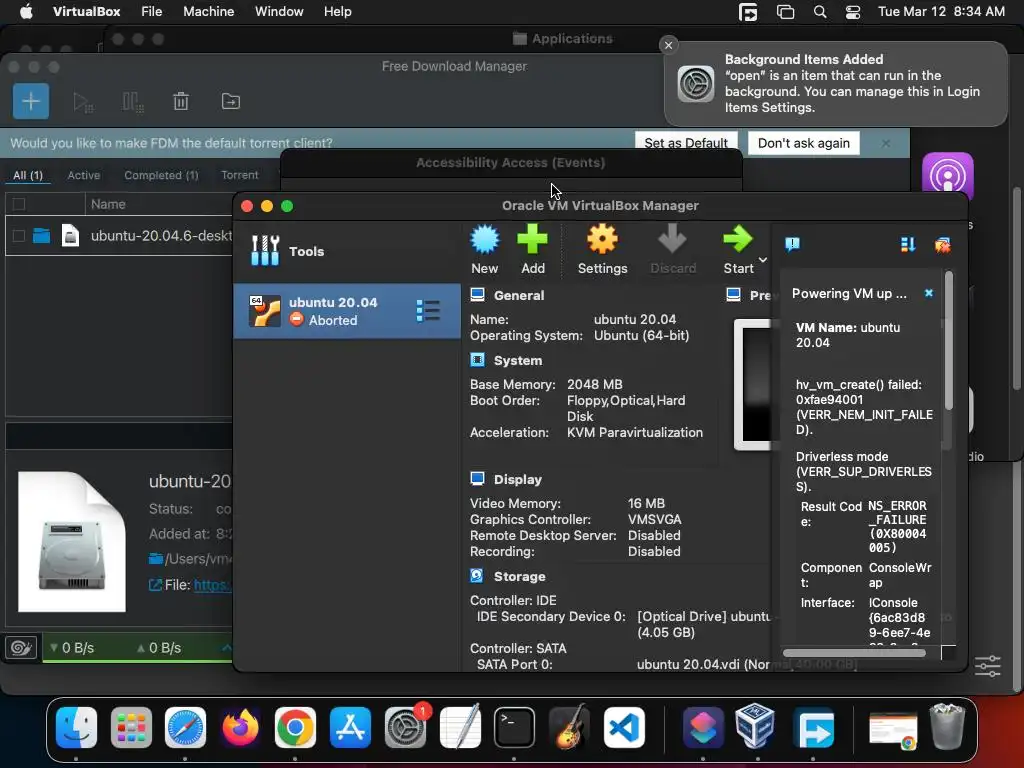The height and width of the screenshot is (768, 1024).
Task: Open the Tools entry in VirtualBox sidebar
Action: (347, 251)
